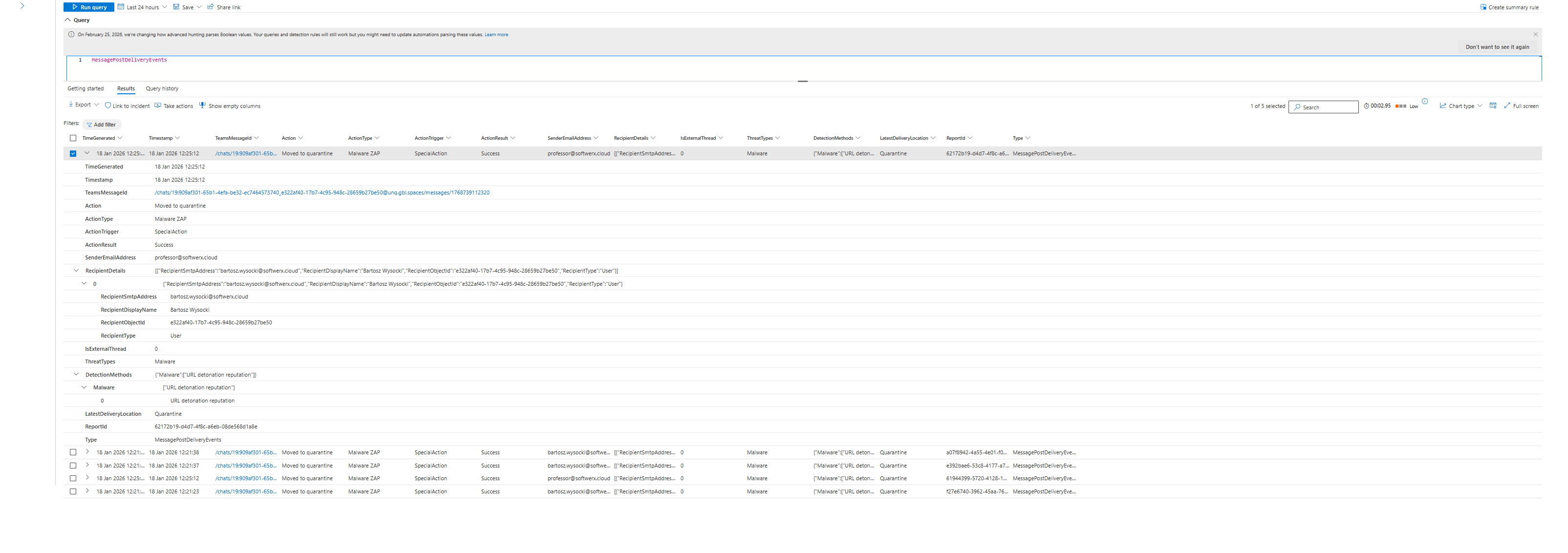Collapse the RecipientDetails field
Image resolution: width=1568 pixels, height=553 pixels.
click(x=76, y=271)
